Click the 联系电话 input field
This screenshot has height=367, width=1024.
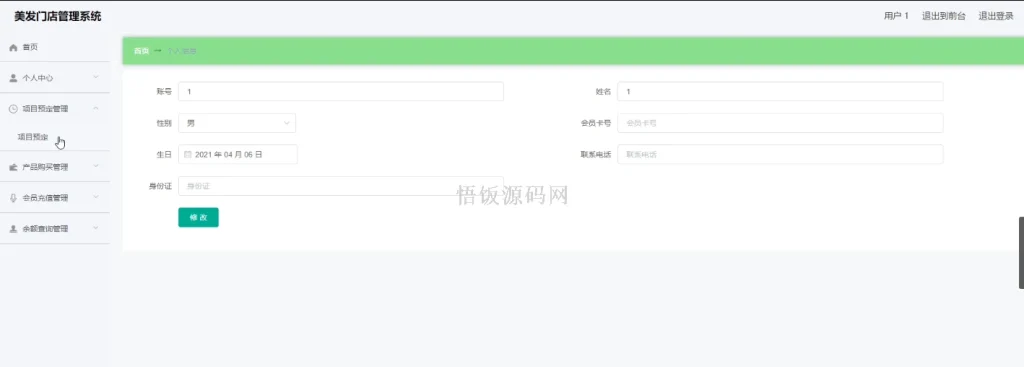click(780, 154)
